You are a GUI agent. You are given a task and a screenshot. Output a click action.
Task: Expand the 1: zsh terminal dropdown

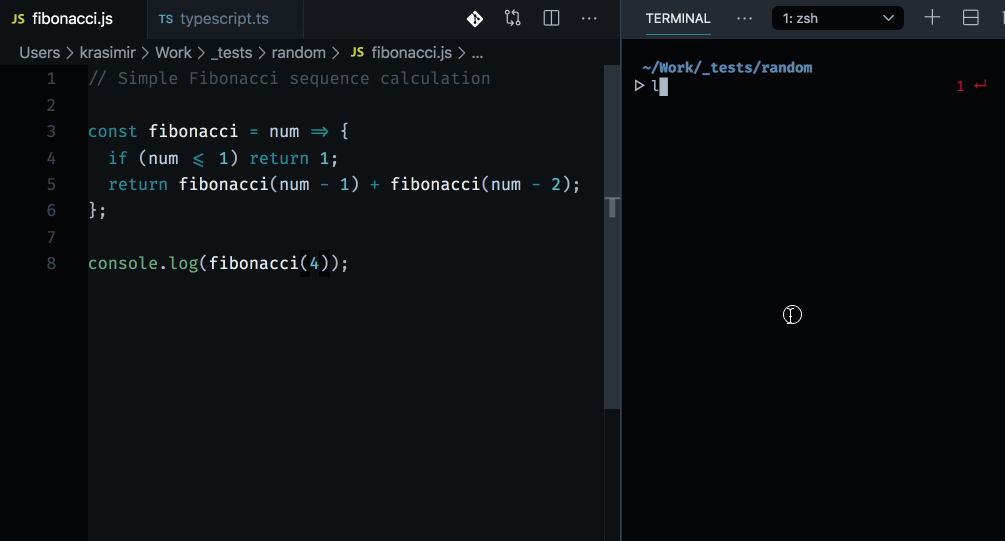click(x=838, y=19)
